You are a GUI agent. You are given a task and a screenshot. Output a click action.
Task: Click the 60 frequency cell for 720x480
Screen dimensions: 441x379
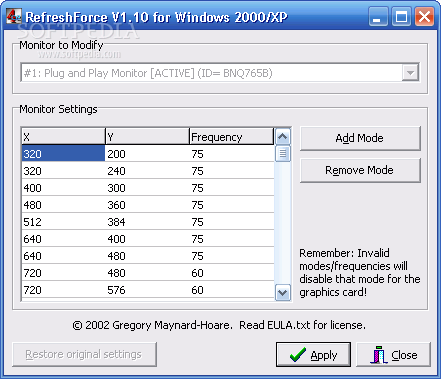point(232,273)
